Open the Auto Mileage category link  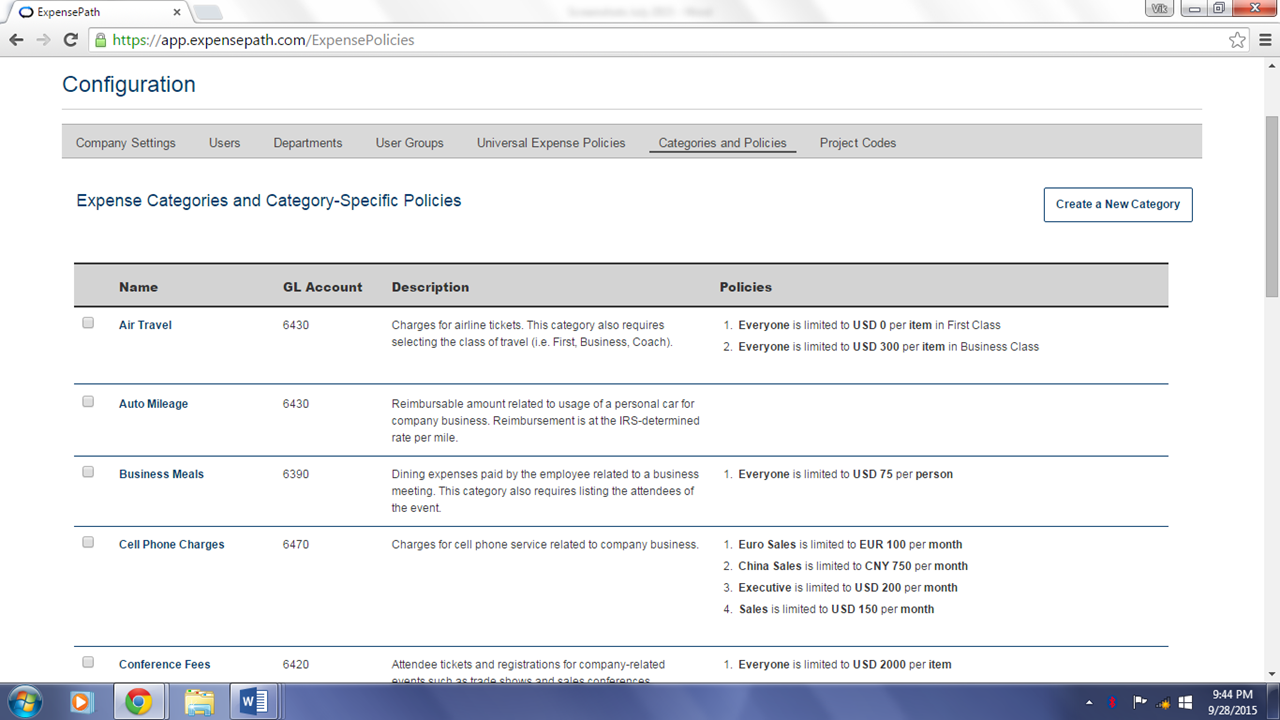153,404
